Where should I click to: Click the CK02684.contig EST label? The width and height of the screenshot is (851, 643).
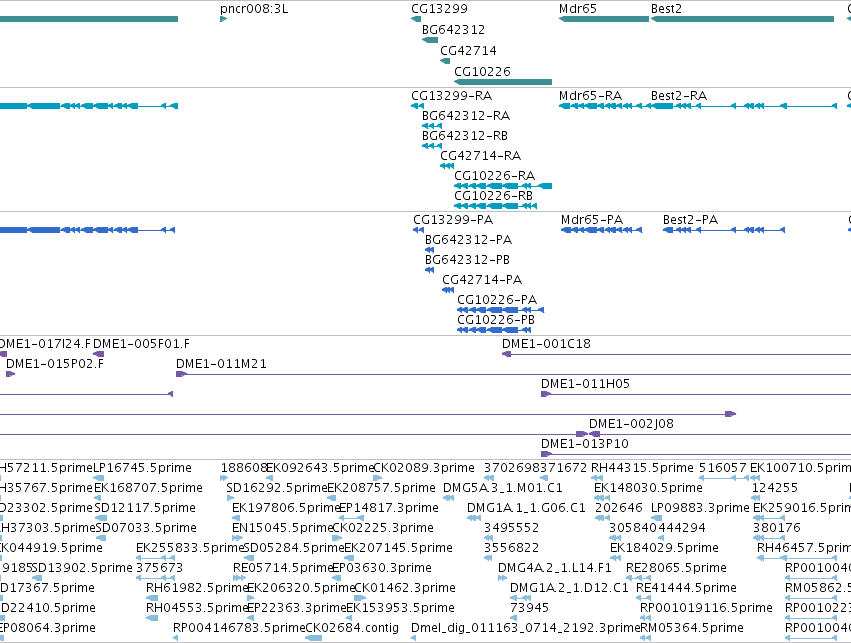[x=352, y=628]
